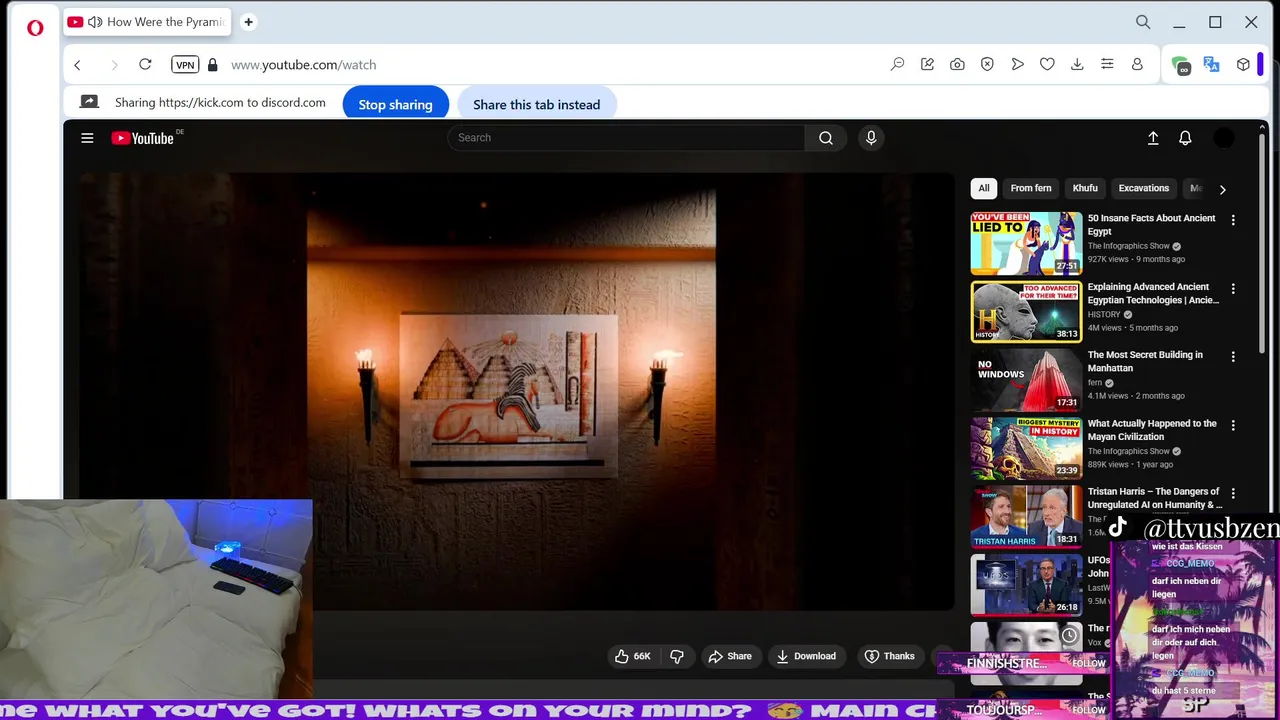Image resolution: width=1280 pixels, height=720 pixels.
Task: Open the YouTube hamburger guide menu
Action: (87, 138)
